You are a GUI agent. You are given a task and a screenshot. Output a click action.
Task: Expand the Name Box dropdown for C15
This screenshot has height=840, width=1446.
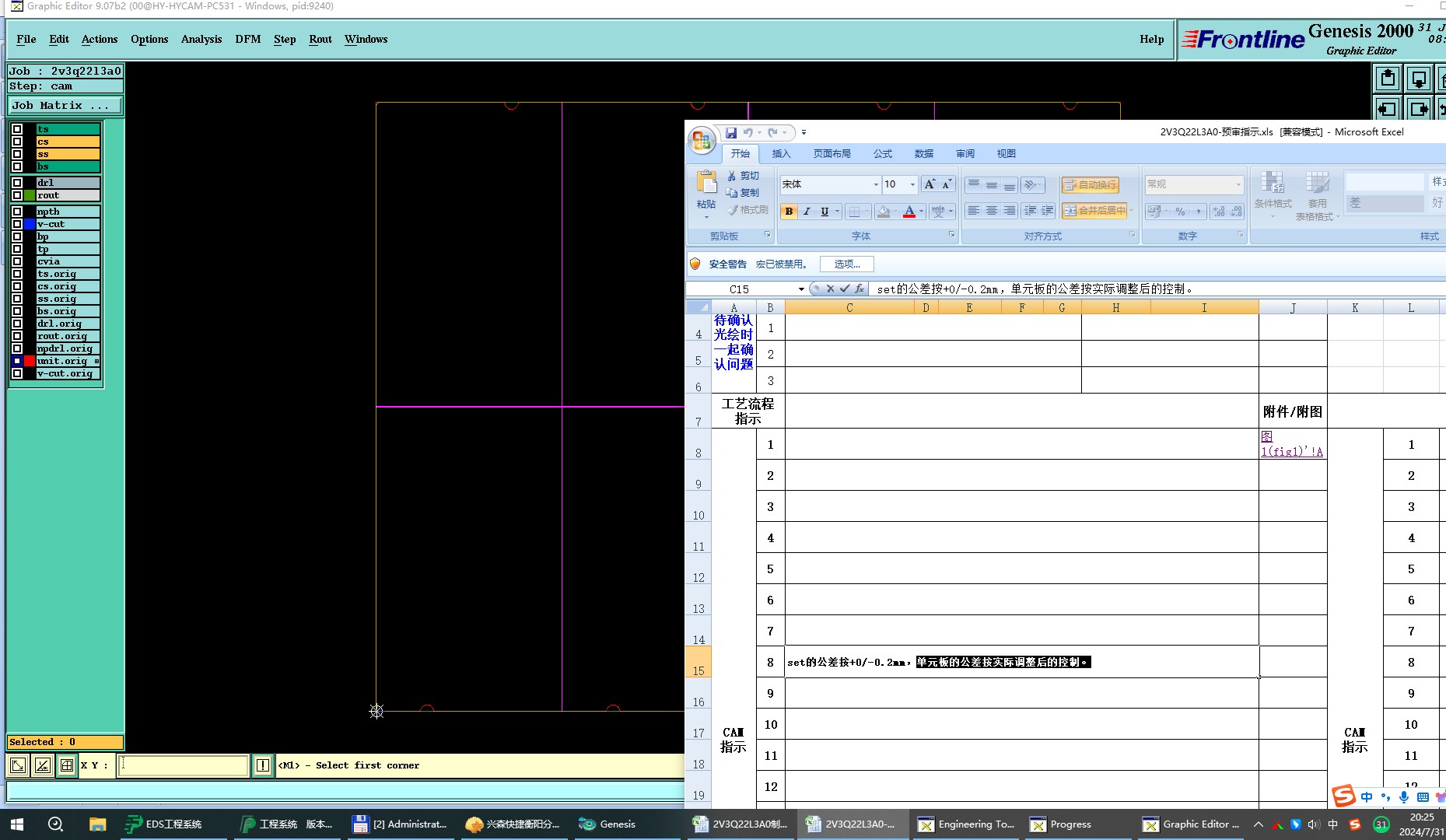pyautogui.click(x=801, y=289)
